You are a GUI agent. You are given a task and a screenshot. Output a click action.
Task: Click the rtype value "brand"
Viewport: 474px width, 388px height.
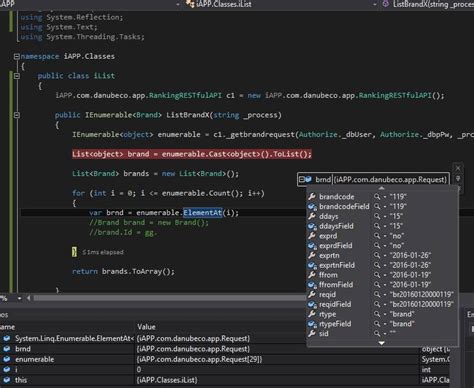tap(402, 314)
